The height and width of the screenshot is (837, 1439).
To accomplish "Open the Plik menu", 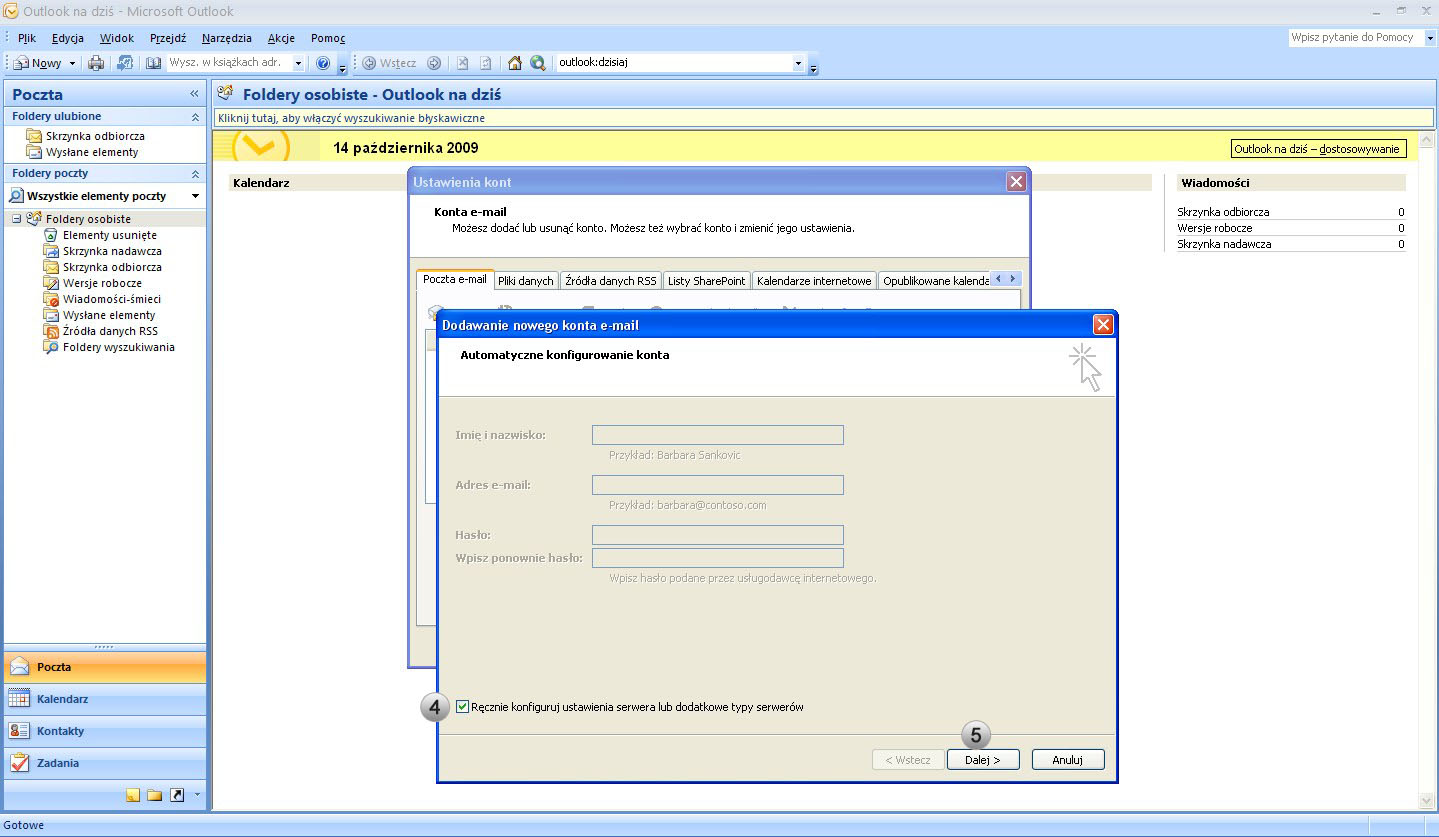I will 27,38.
